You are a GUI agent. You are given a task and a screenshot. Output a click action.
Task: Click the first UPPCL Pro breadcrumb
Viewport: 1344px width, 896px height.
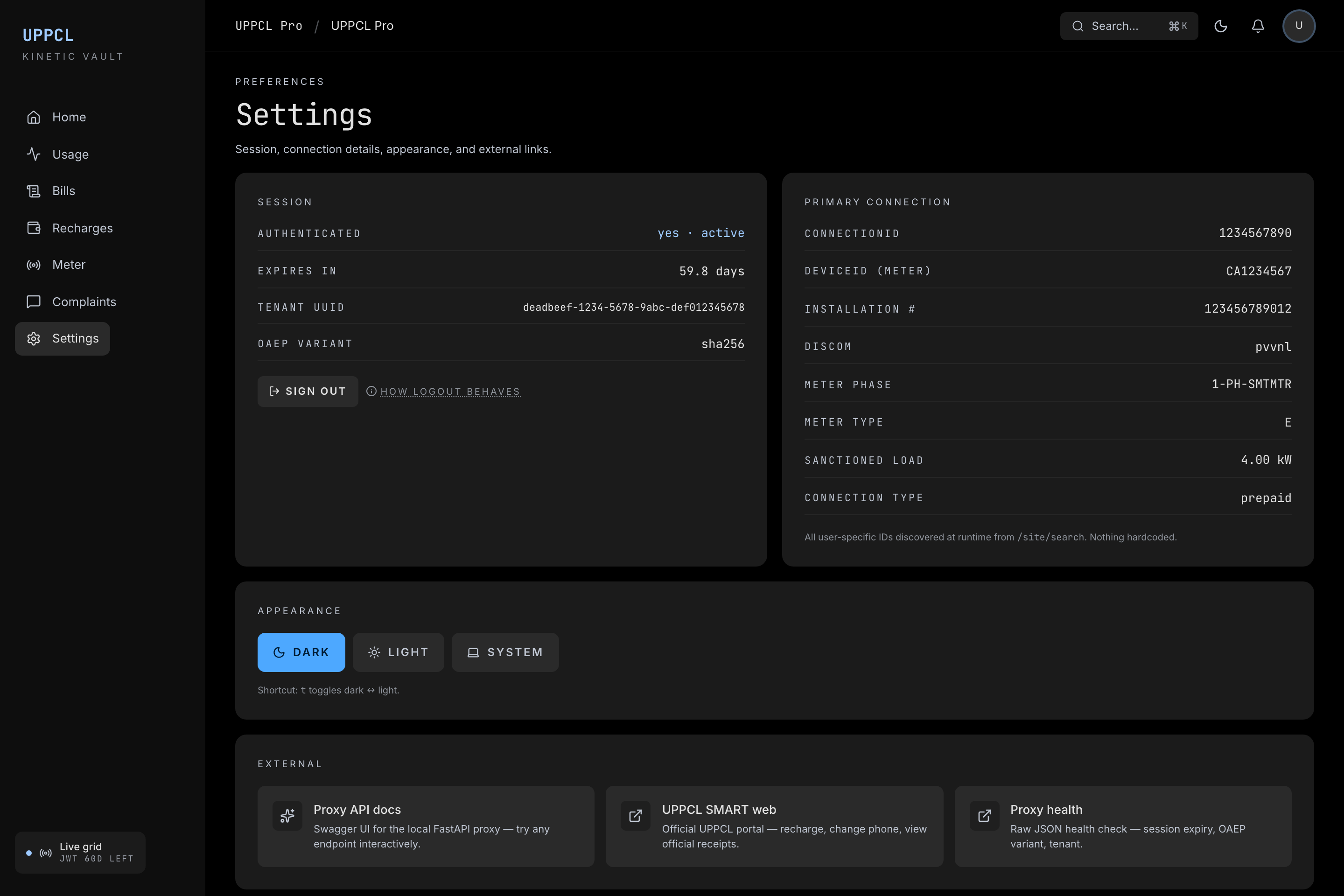pos(269,26)
